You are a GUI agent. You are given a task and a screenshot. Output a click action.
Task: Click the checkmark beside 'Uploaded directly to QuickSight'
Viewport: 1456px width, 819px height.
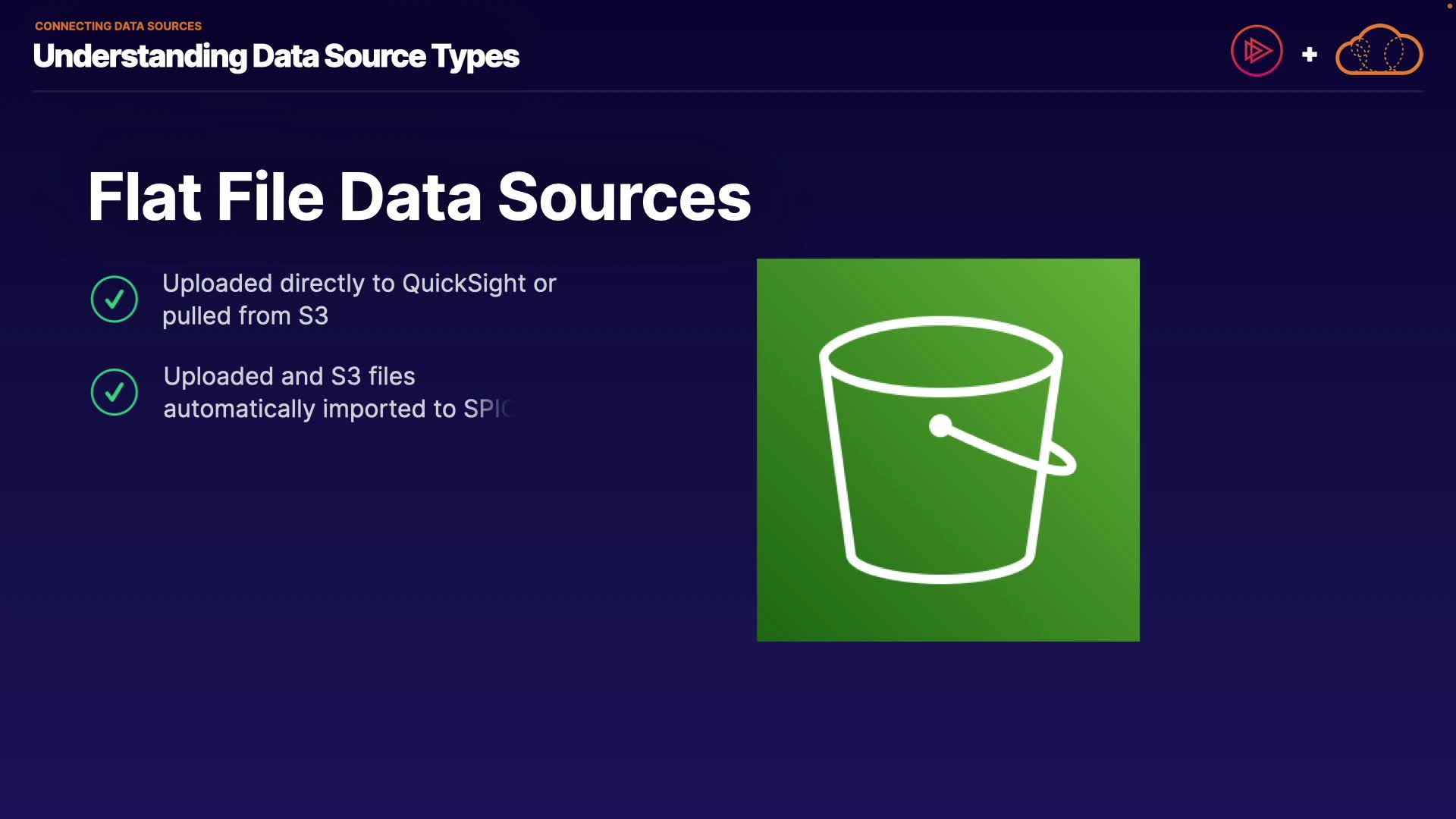[x=115, y=299]
